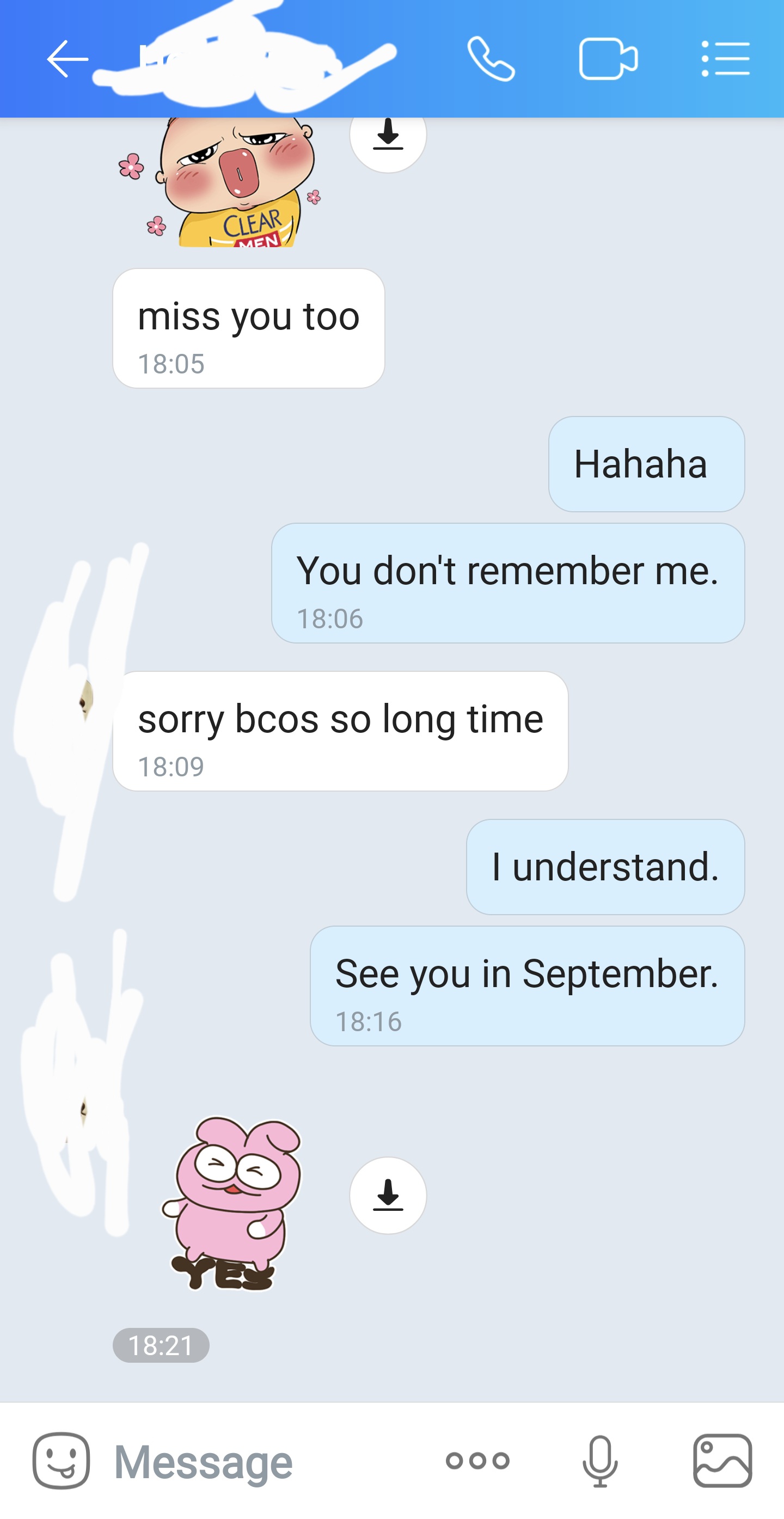The image size is (784, 1519).
Task: Tap the back arrow in the header
Action: coord(67,59)
